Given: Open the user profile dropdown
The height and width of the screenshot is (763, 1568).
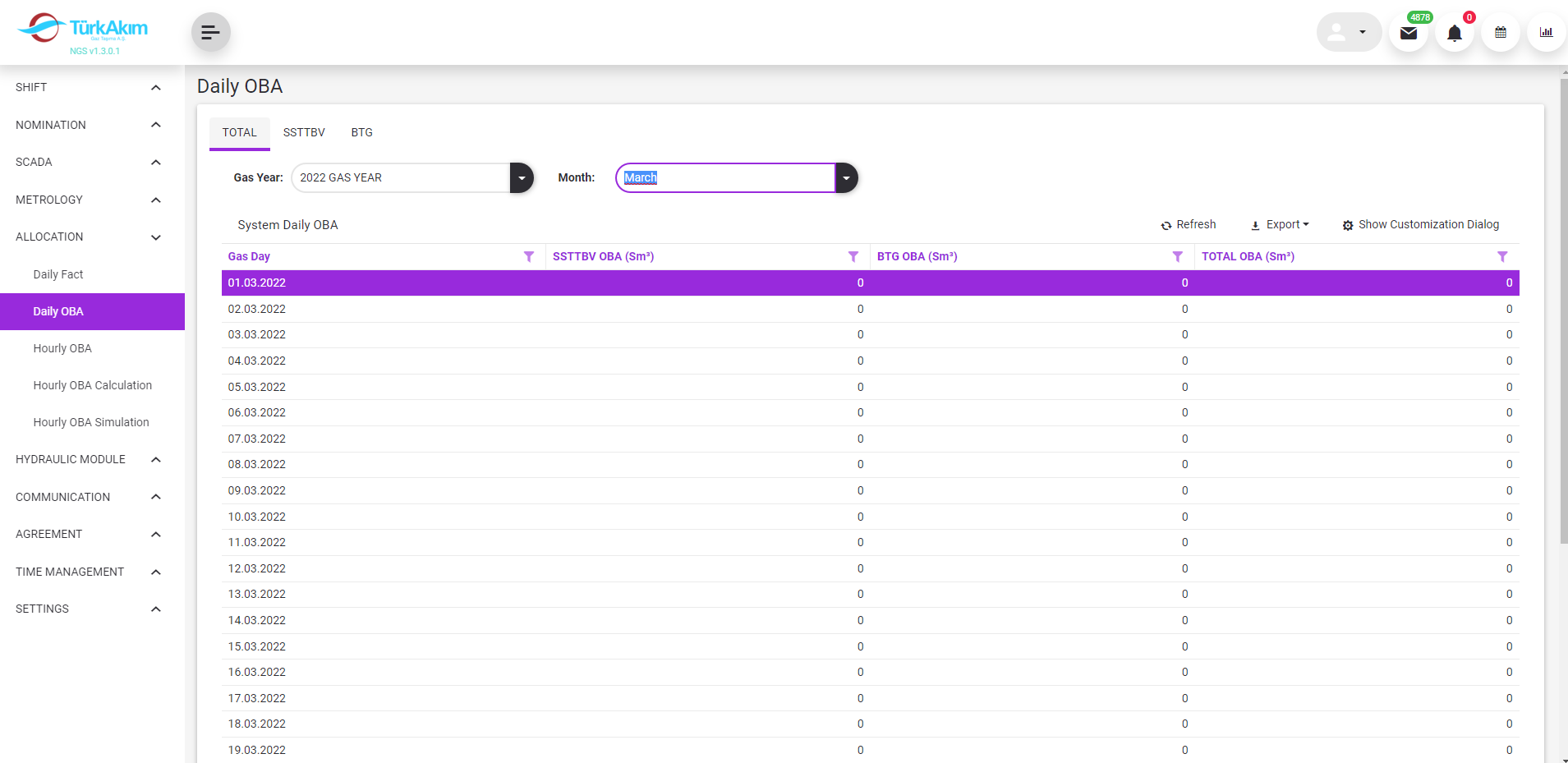Looking at the screenshot, I should tap(1348, 33).
